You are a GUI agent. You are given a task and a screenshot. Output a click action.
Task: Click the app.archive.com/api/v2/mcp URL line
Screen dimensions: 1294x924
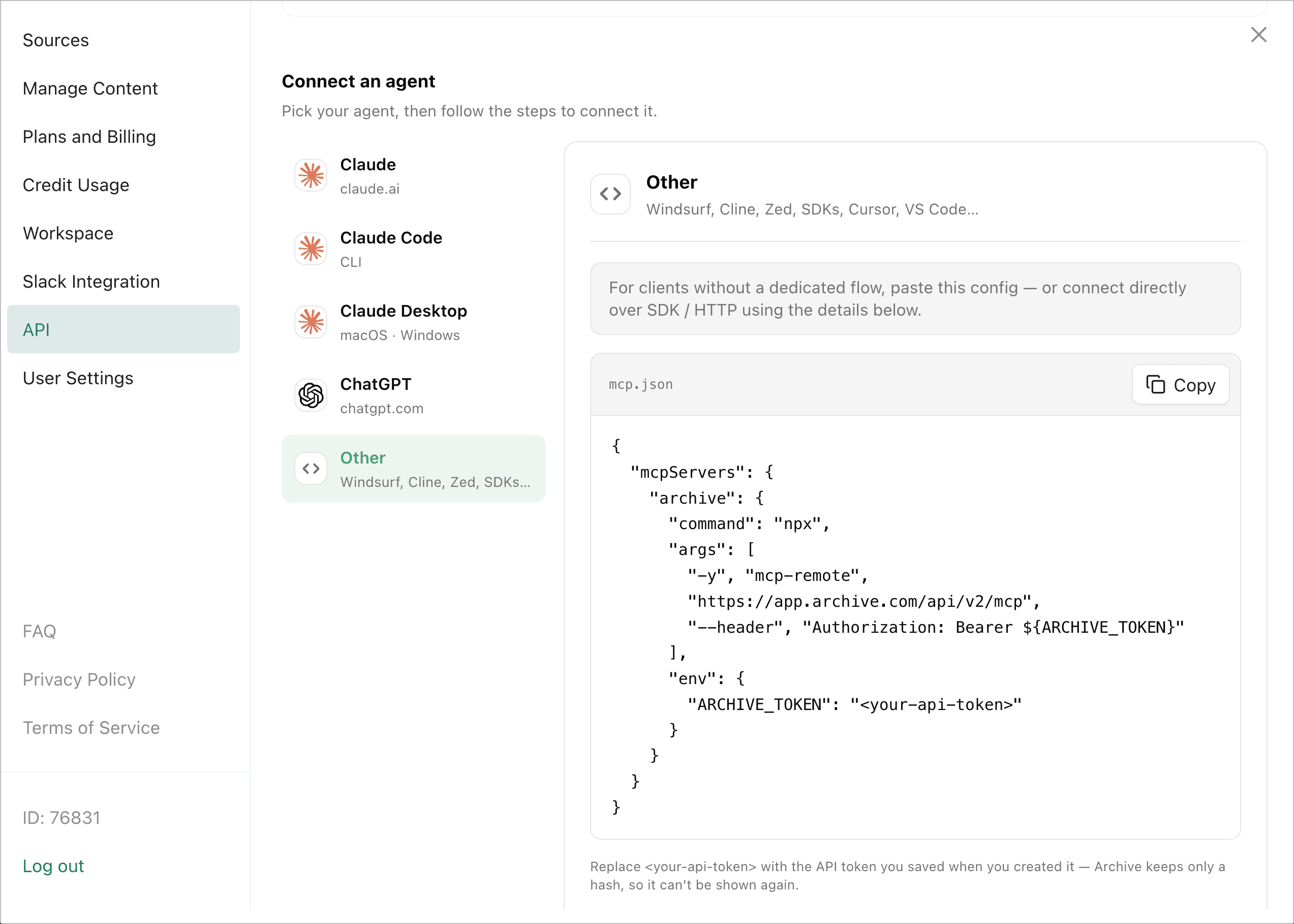(x=864, y=602)
